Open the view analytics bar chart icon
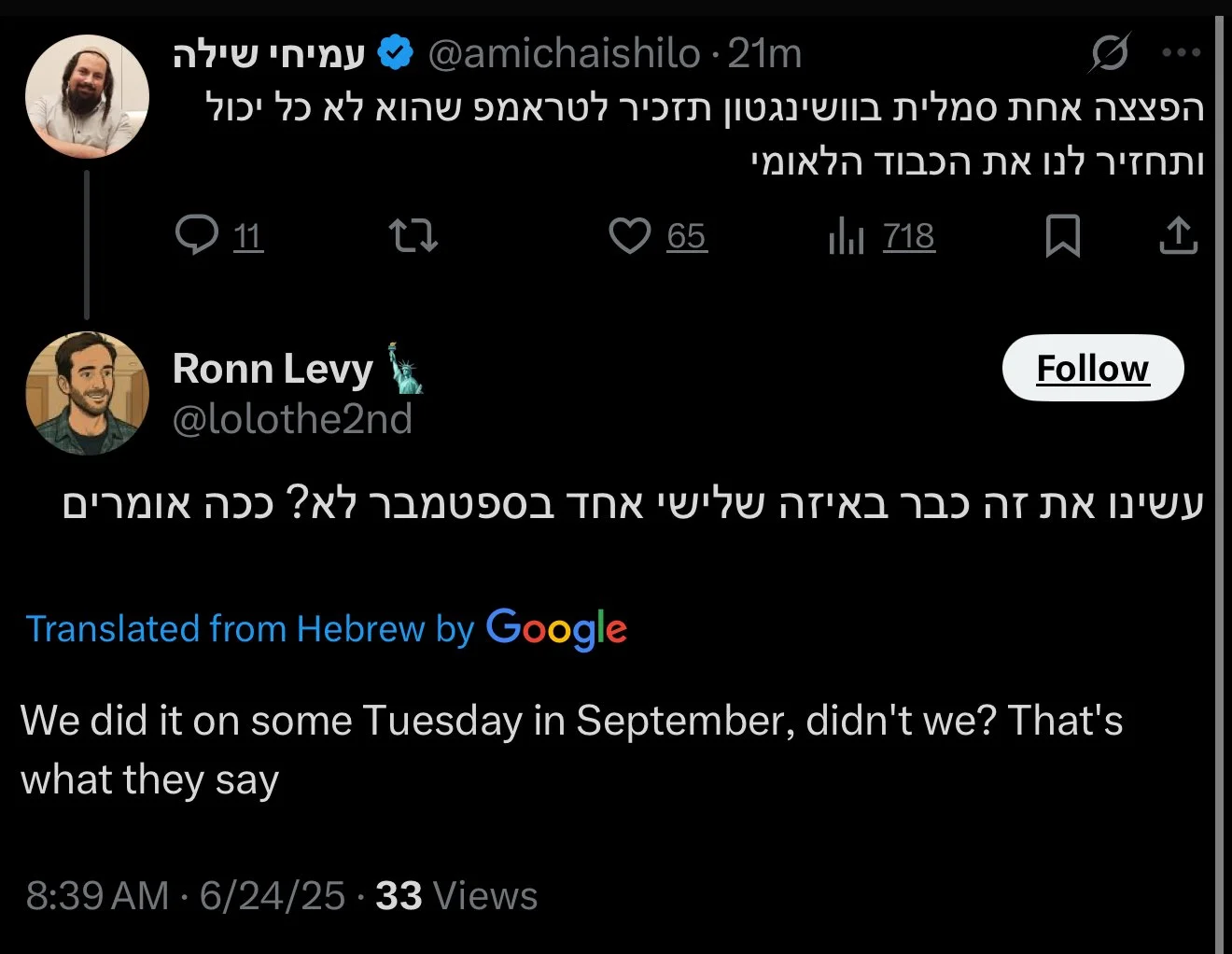 click(x=847, y=235)
